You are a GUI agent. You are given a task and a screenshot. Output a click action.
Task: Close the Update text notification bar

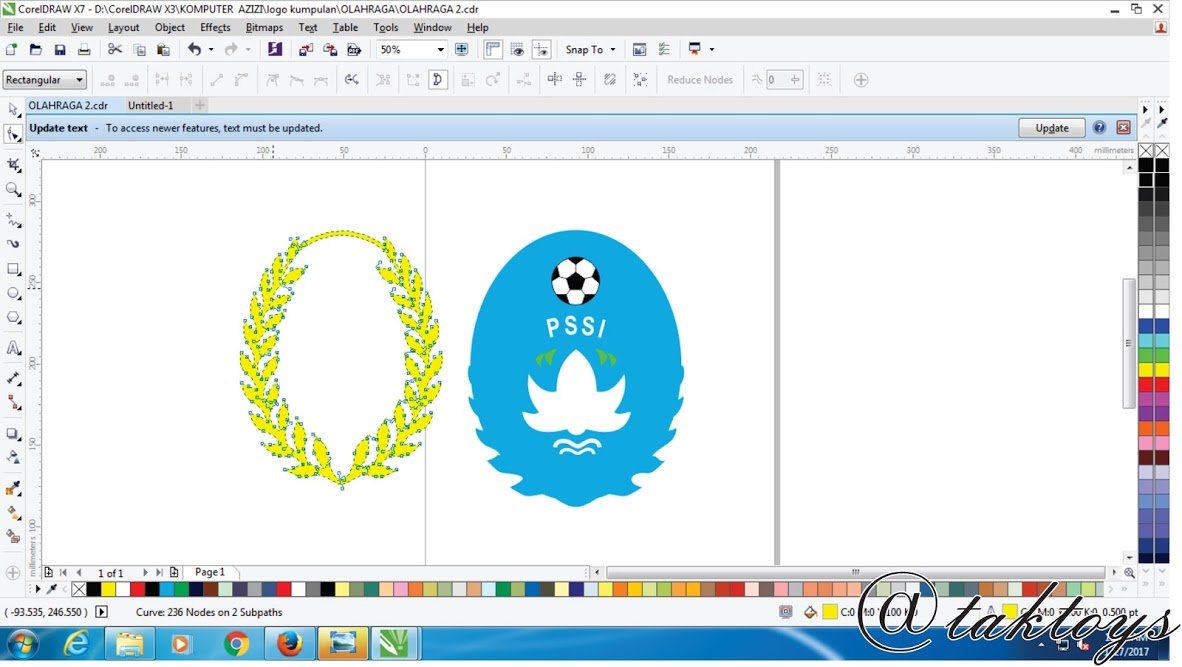coord(1123,127)
